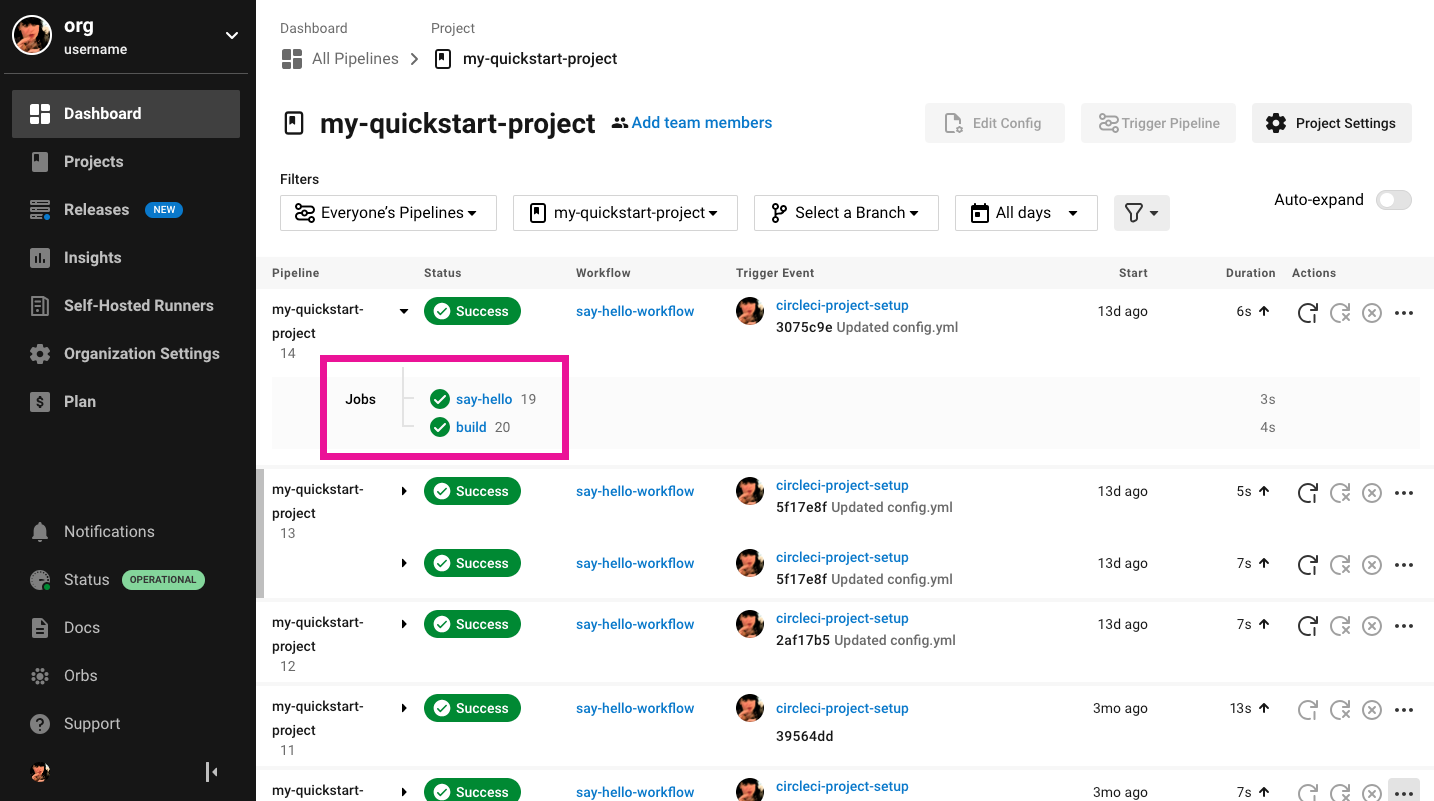This screenshot has height=801, width=1434.
Task: Click the 13s duration of pipeline 11
Action: [x=1240, y=709]
